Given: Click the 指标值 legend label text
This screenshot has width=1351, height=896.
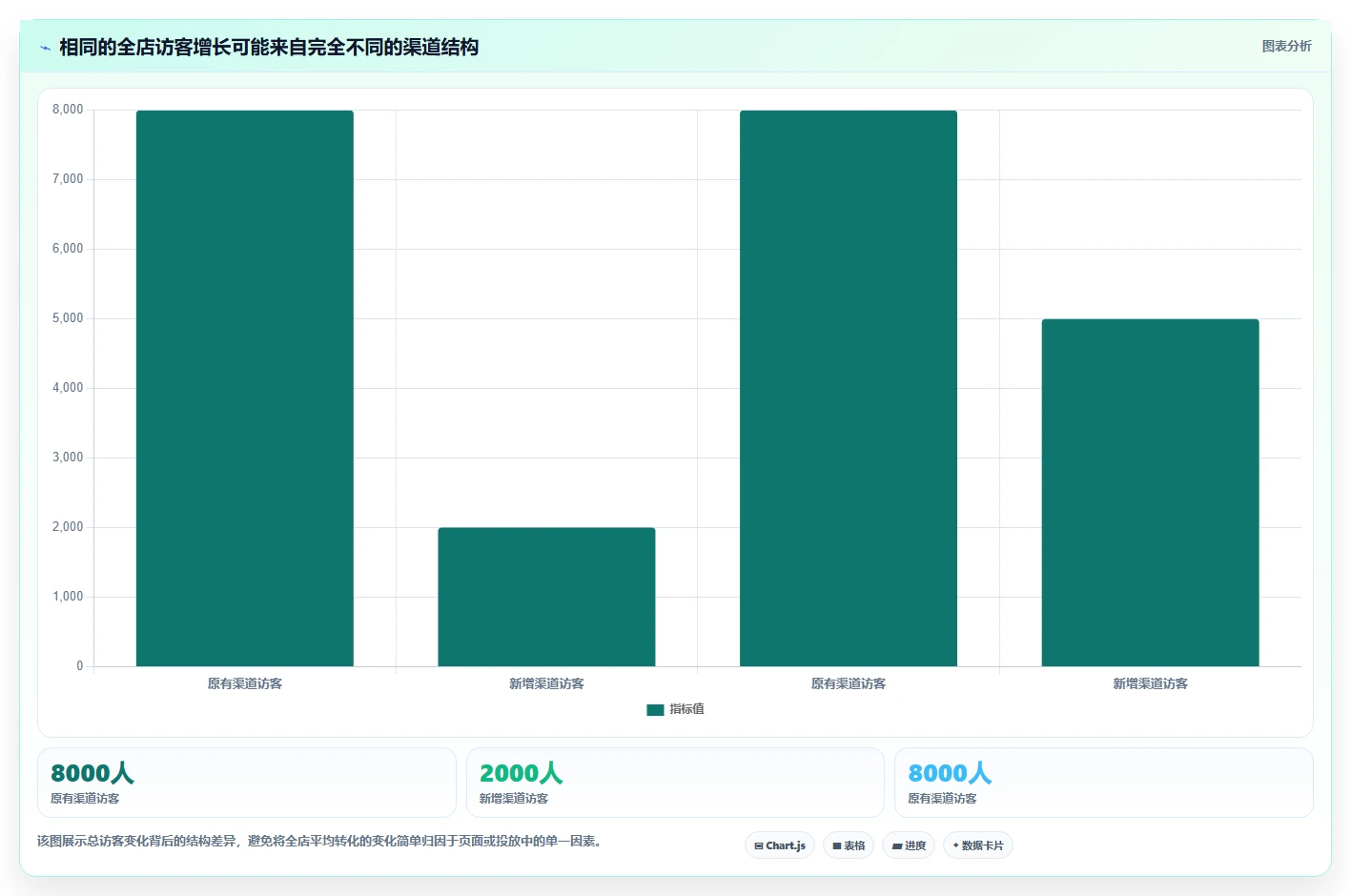Looking at the screenshot, I should [x=686, y=709].
